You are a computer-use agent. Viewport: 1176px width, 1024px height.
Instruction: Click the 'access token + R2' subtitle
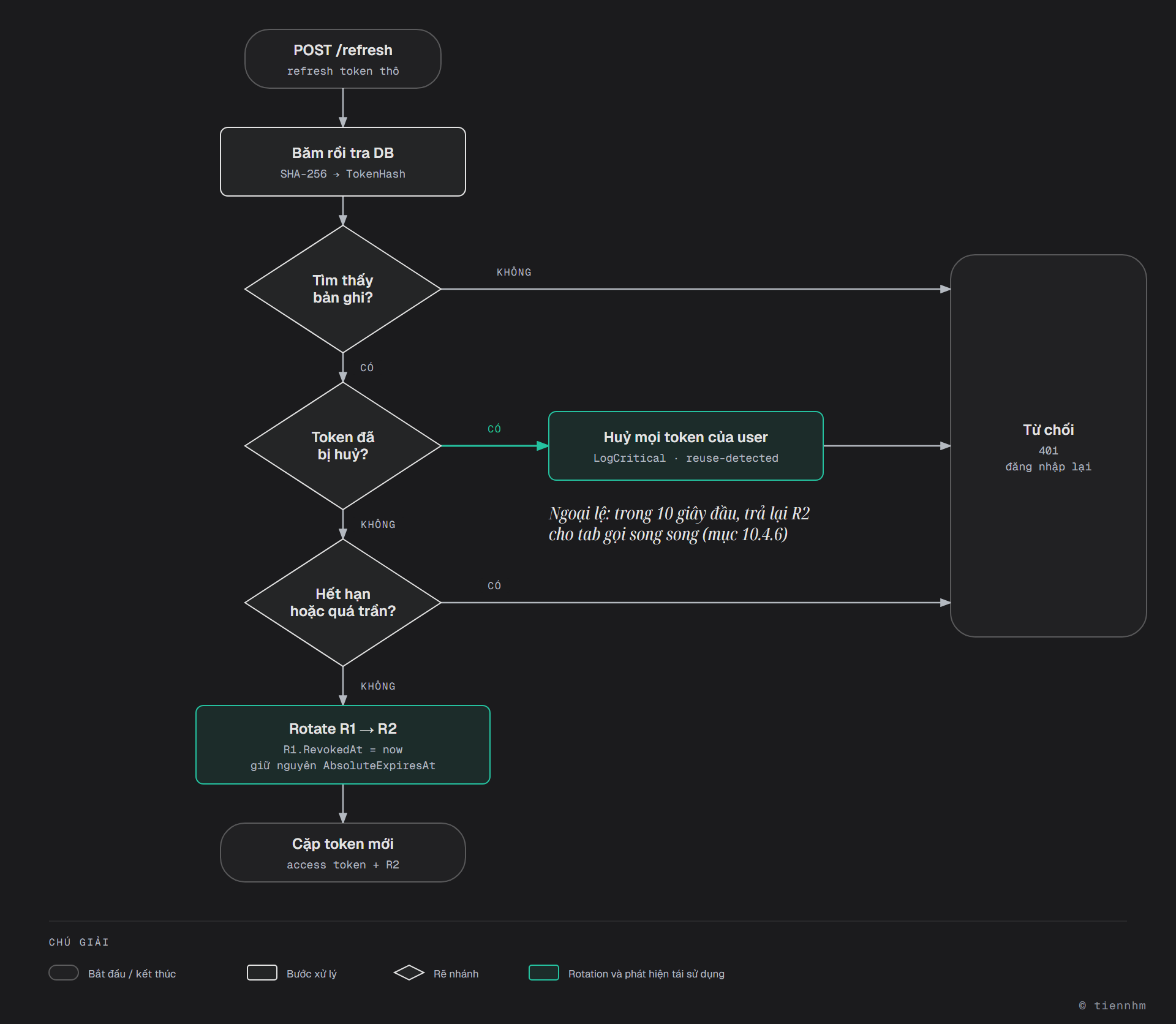[342, 865]
